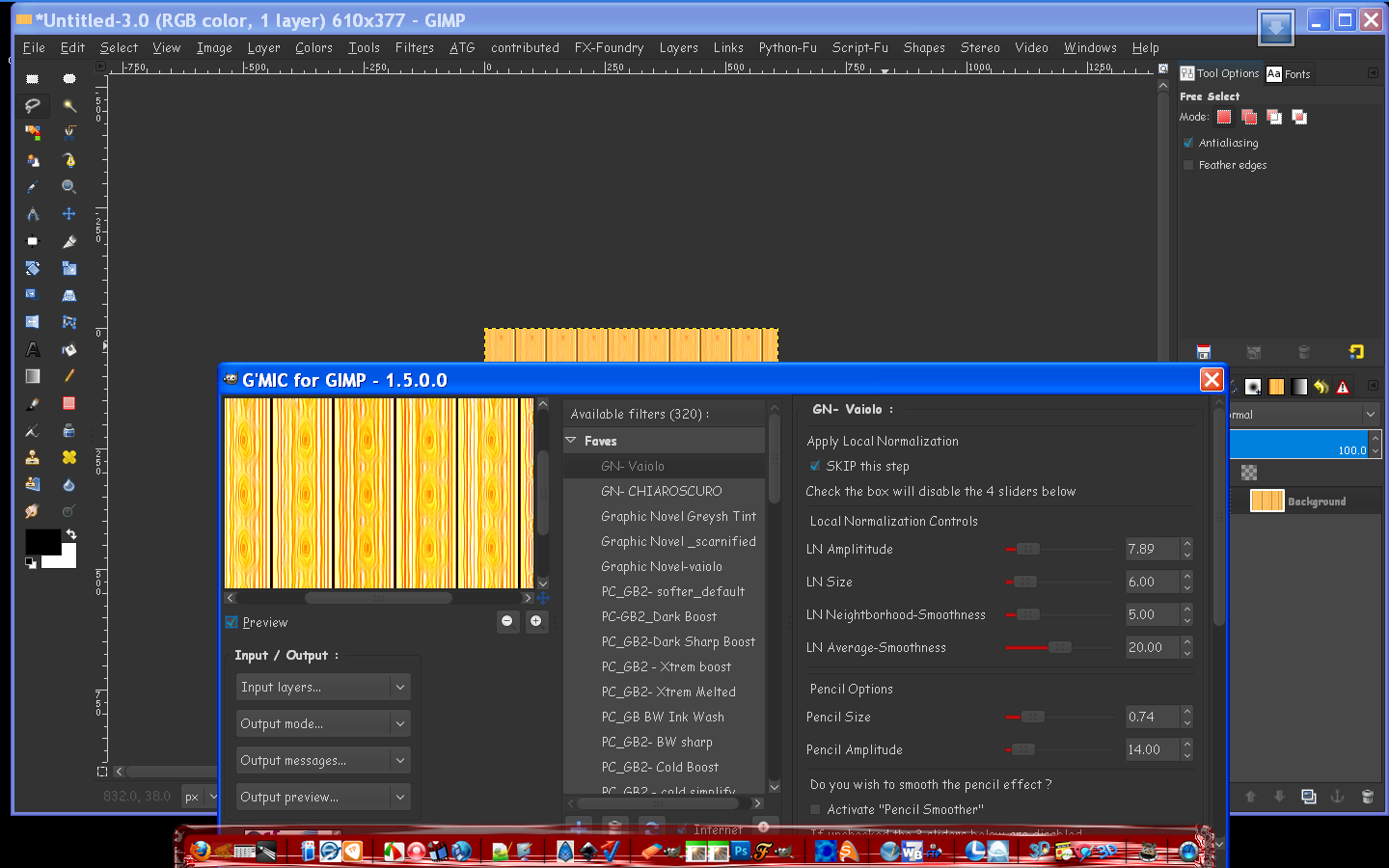The image size is (1389, 868).
Task: Toggle the G'MIC Preview checkbox
Action: pyautogui.click(x=231, y=622)
